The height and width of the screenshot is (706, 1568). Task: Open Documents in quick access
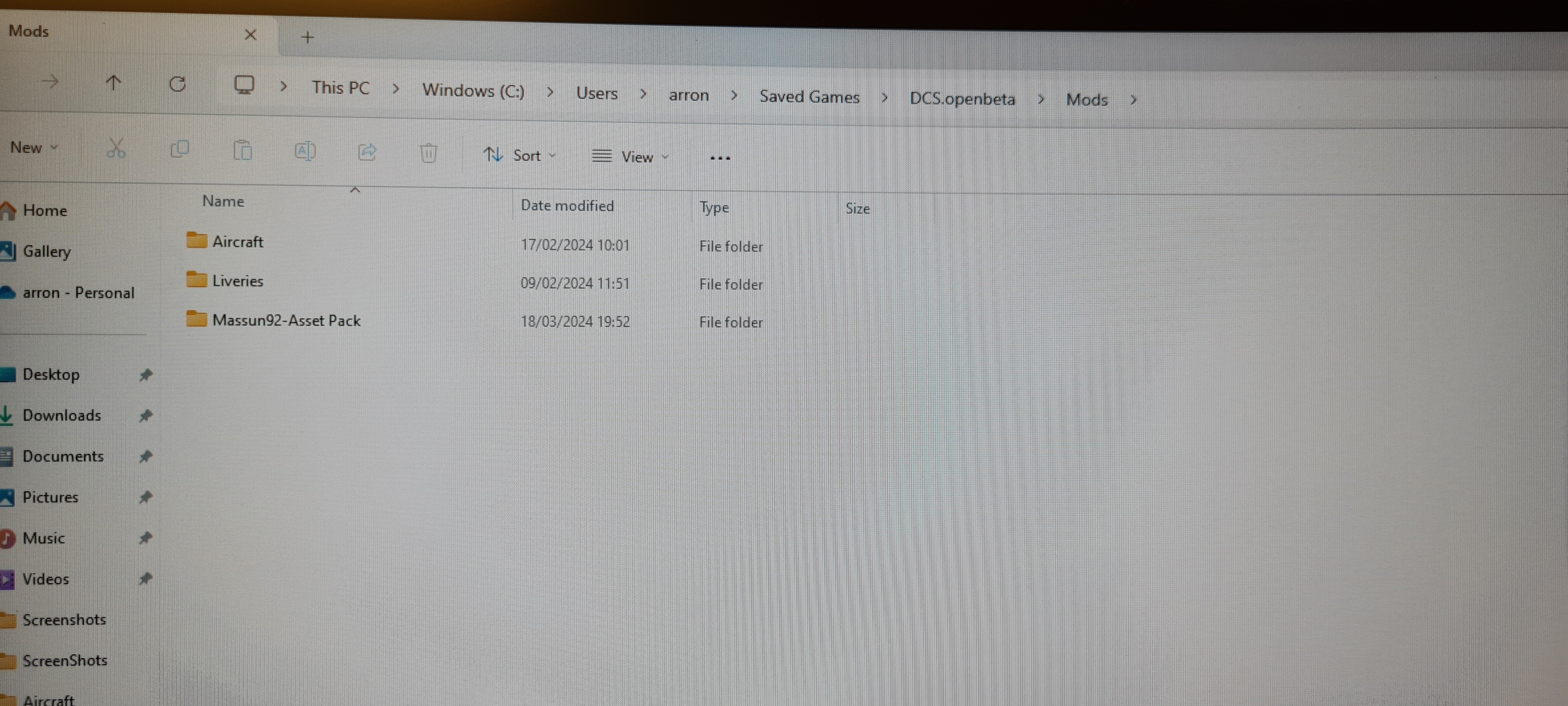[63, 456]
